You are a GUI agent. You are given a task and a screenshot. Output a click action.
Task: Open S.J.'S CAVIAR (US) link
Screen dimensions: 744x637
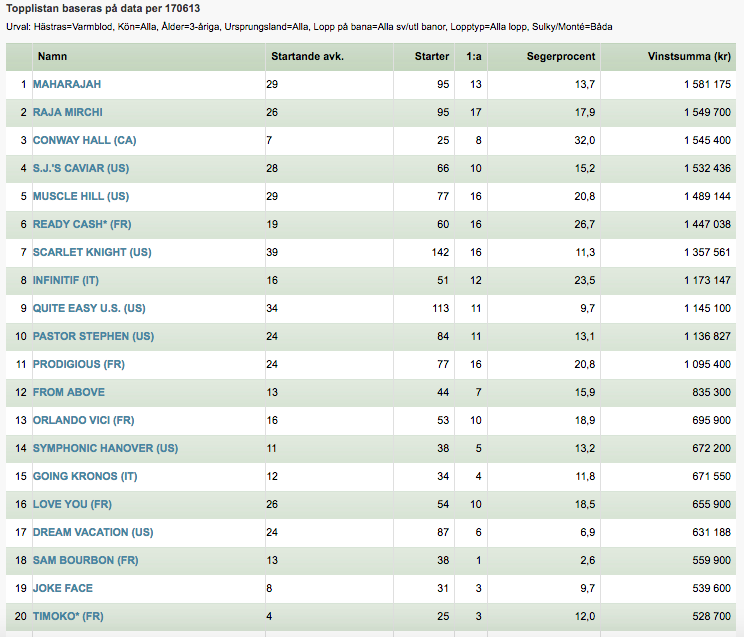[x=81, y=169]
